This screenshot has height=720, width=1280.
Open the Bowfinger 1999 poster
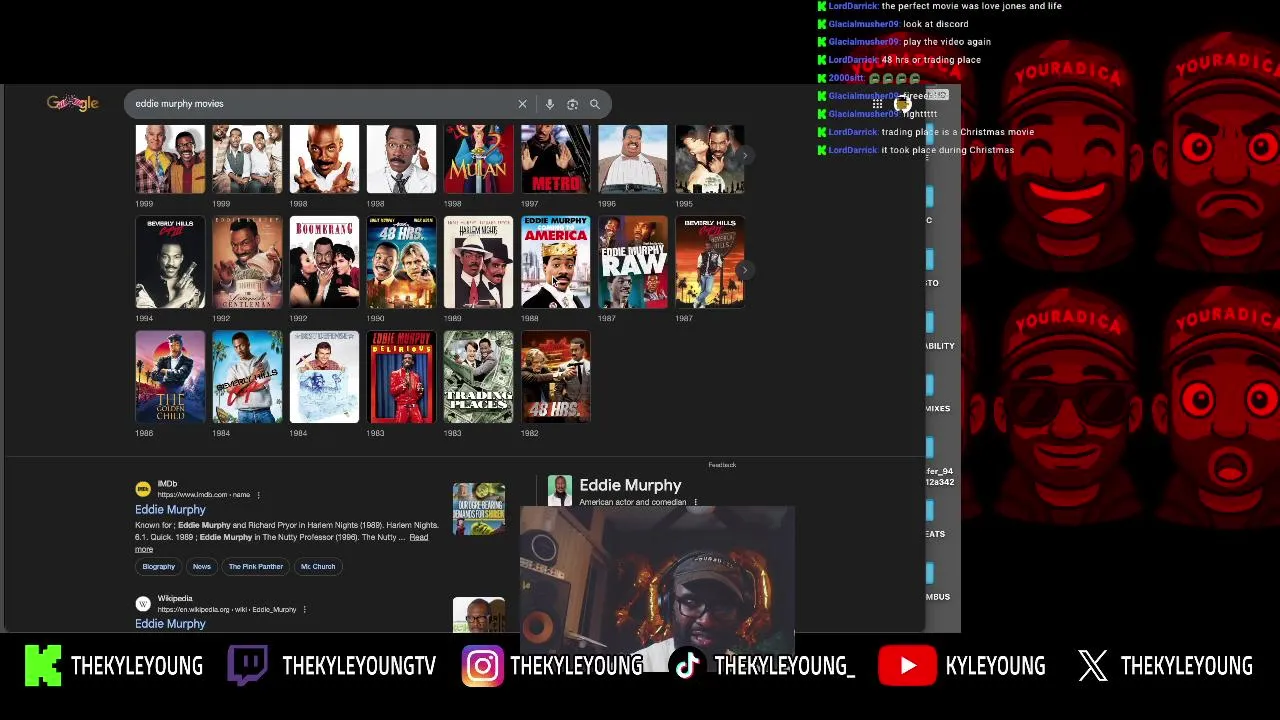click(x=170, y=159)
